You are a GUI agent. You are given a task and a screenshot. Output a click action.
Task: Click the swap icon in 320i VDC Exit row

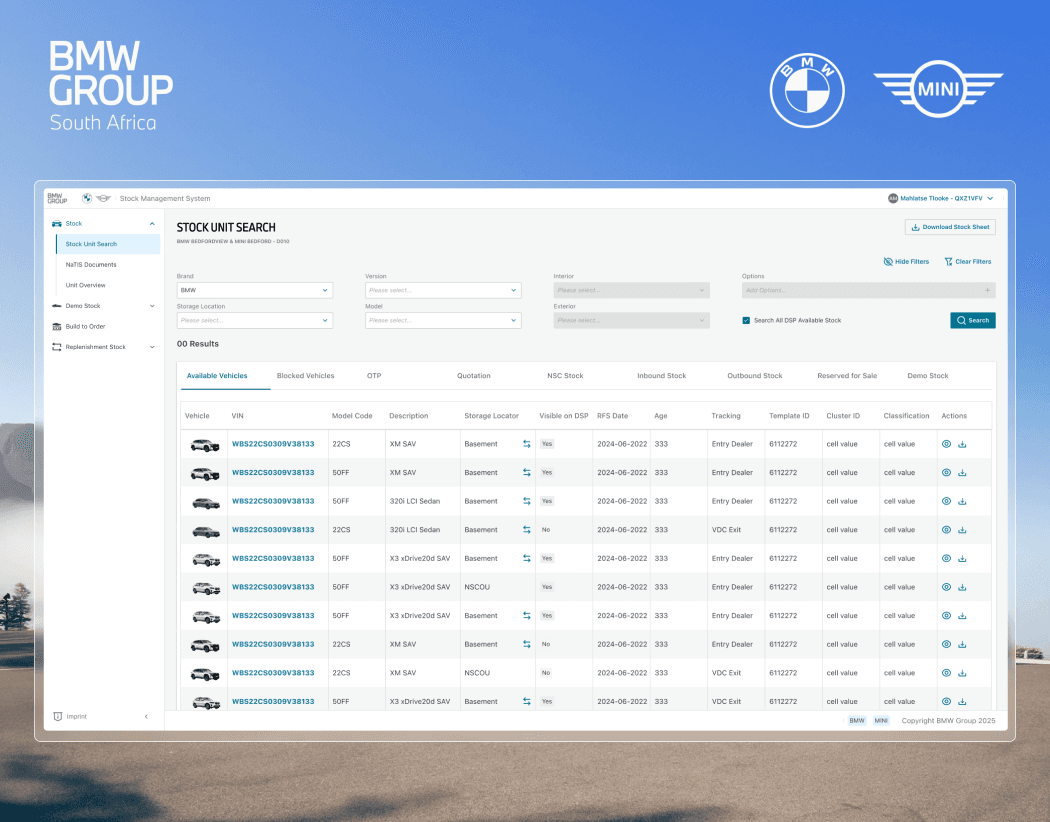click(x=526, y=529)
